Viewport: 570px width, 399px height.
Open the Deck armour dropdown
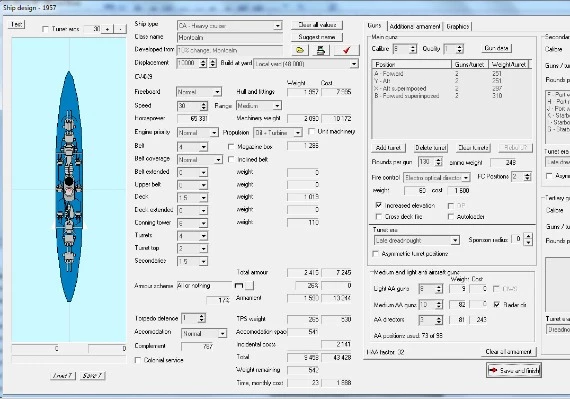[x=203, y=197]
